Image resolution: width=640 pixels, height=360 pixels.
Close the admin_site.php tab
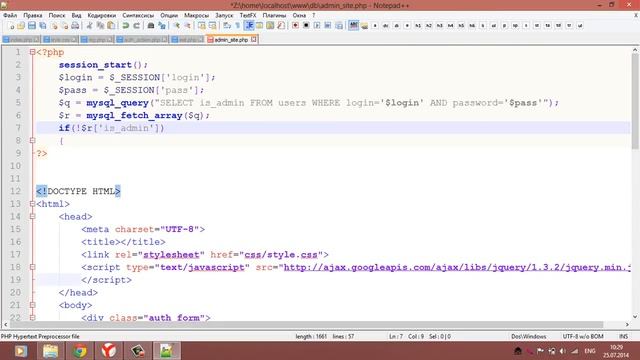coord(254,39)
